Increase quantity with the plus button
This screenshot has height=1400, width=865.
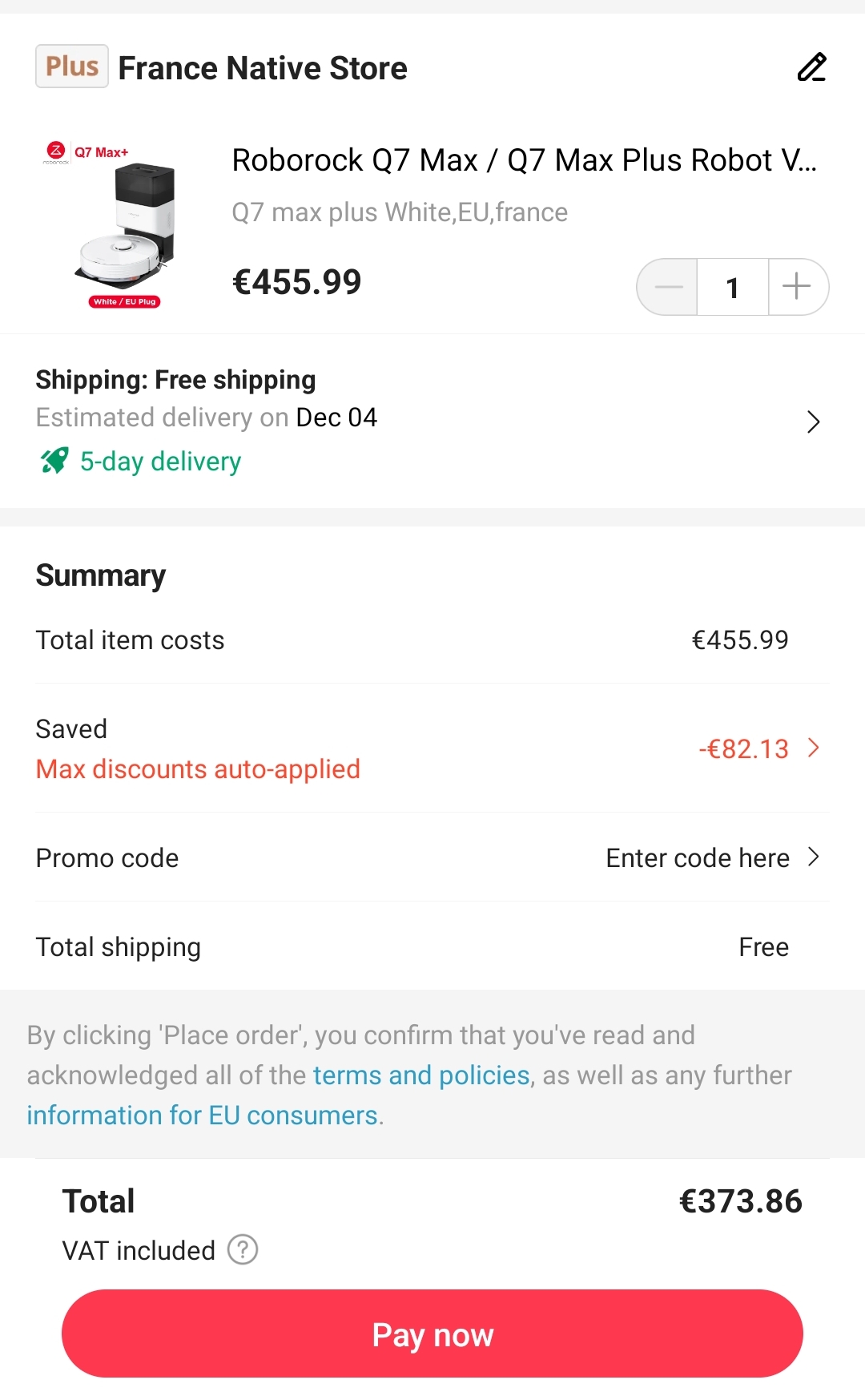pos(798,287)
